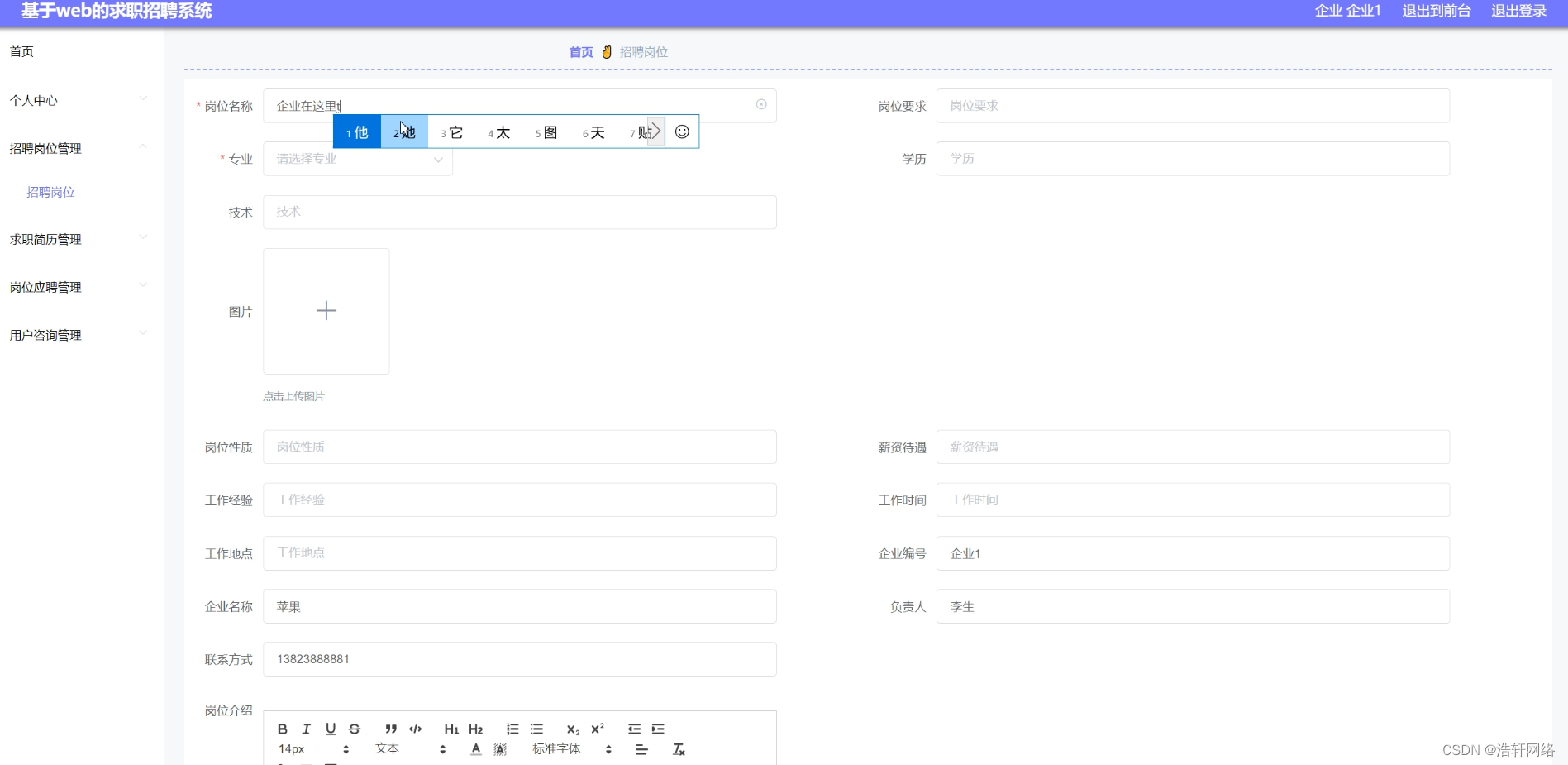Screen dimensions: 1568x765
Task: Toggle underline formatting
Action: pyautogui.click(x=330, y=729)
